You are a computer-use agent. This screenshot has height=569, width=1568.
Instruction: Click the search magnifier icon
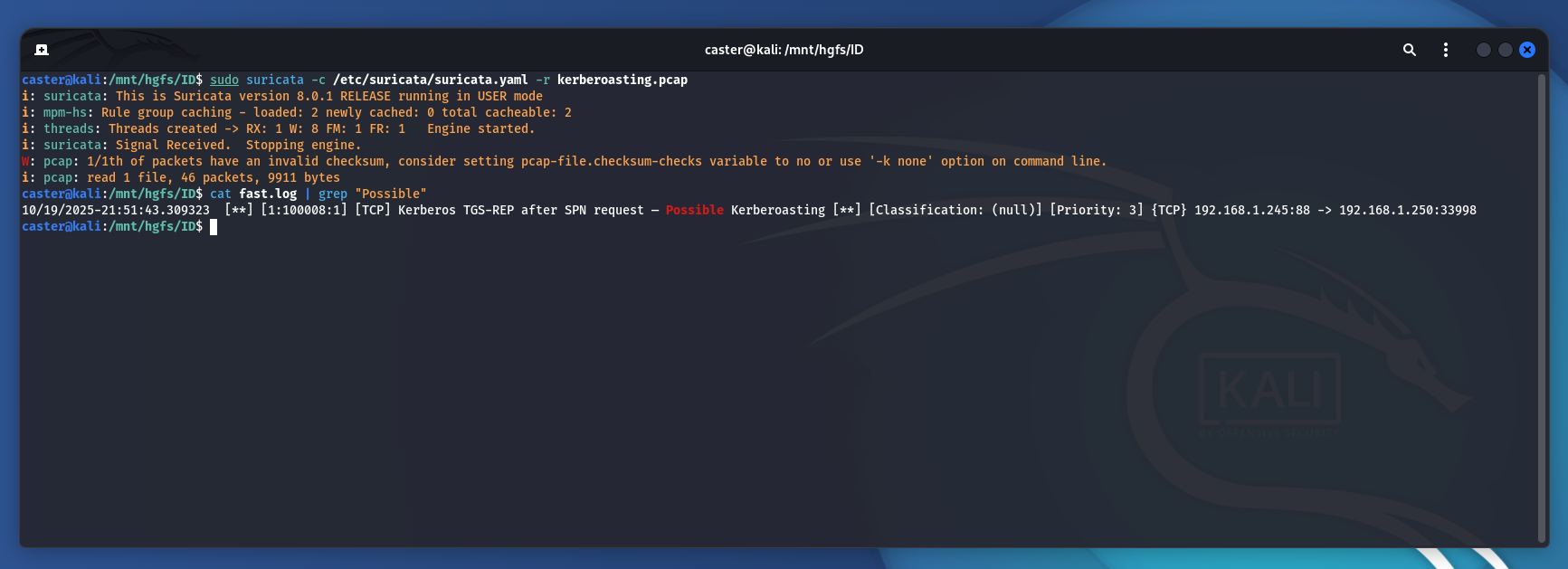click(x=1409, y=50)
